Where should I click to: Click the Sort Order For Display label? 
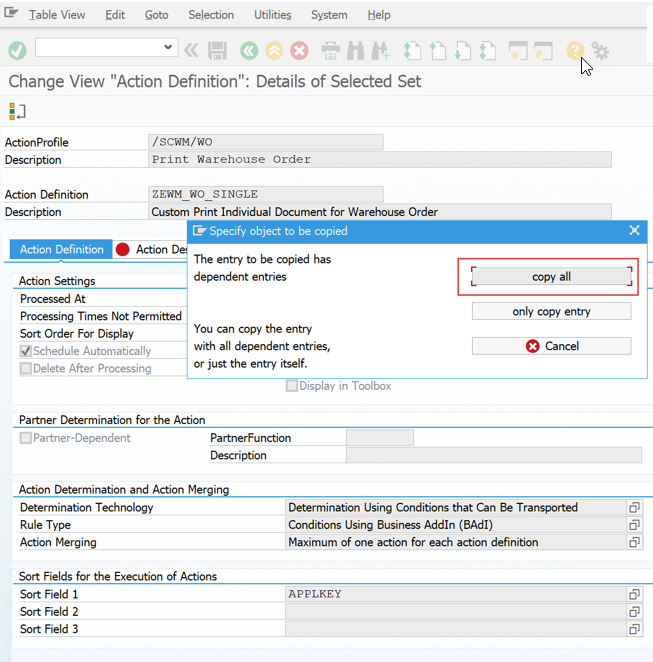(x=77, y=334)
